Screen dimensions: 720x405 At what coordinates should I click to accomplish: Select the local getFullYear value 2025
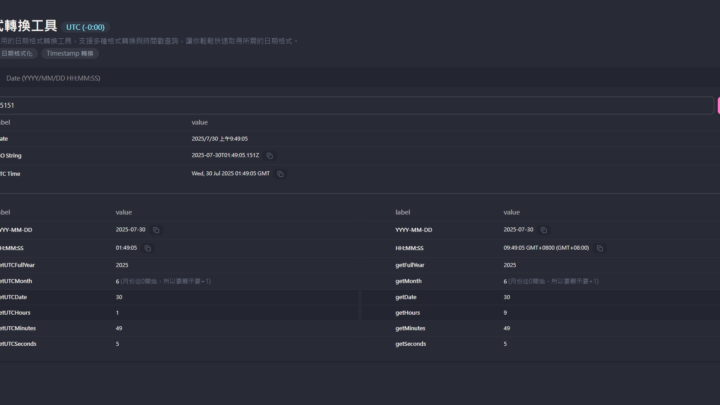[510, 265]
